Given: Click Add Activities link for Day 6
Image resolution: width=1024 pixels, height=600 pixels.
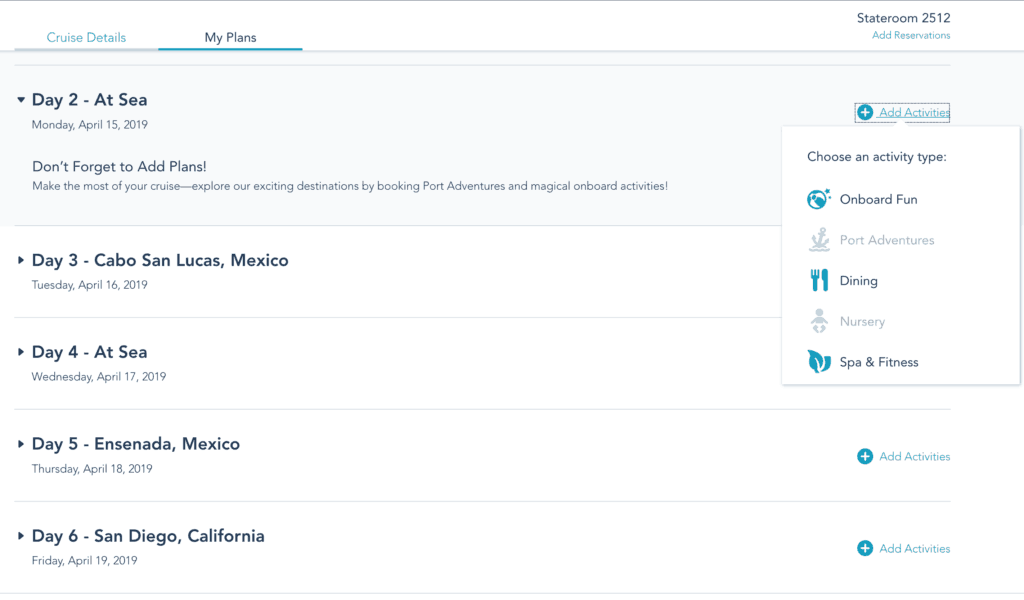Looking at the screenshot, I should click(x=914, y=548).
